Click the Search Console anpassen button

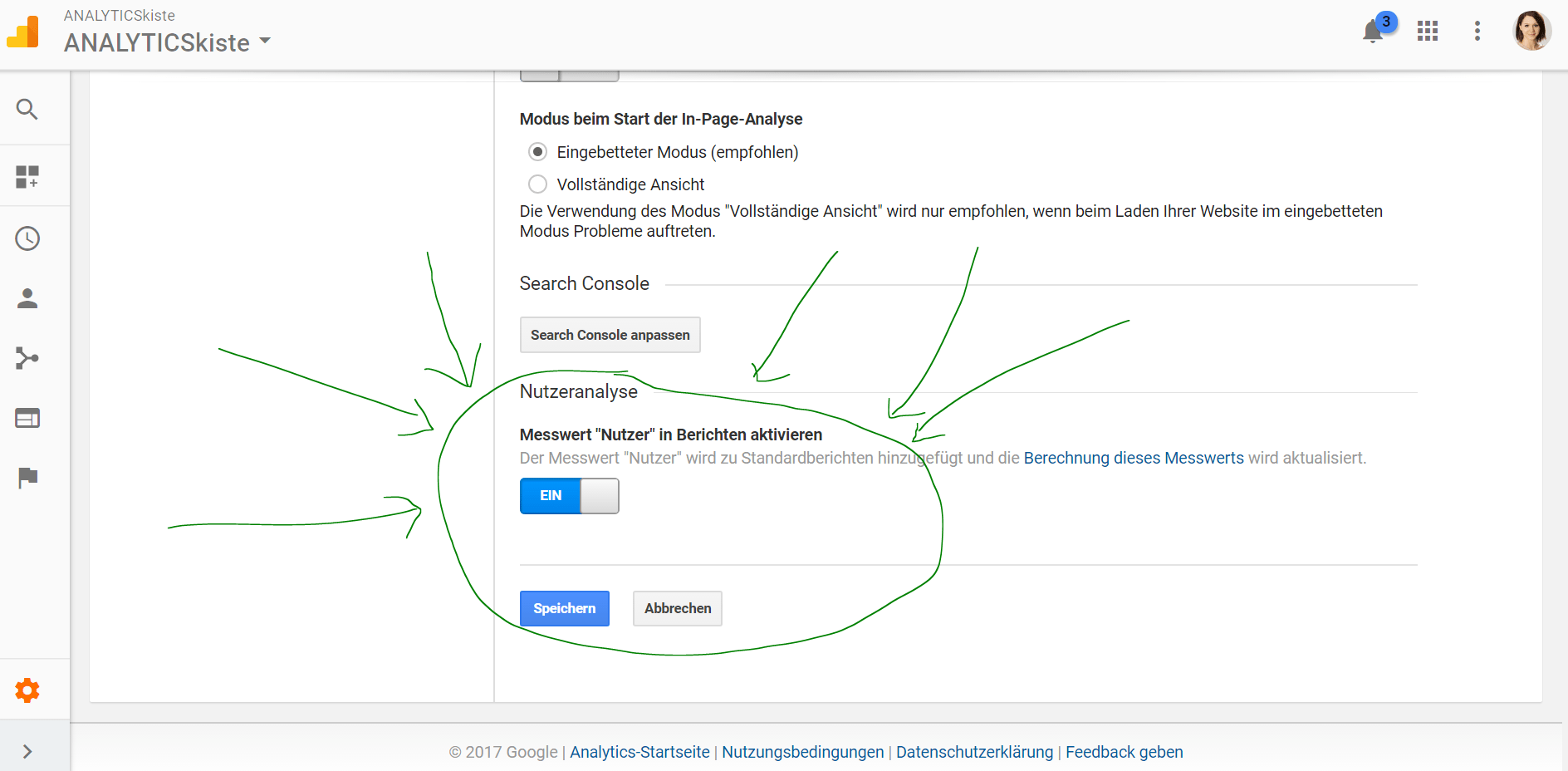[610, 335]
